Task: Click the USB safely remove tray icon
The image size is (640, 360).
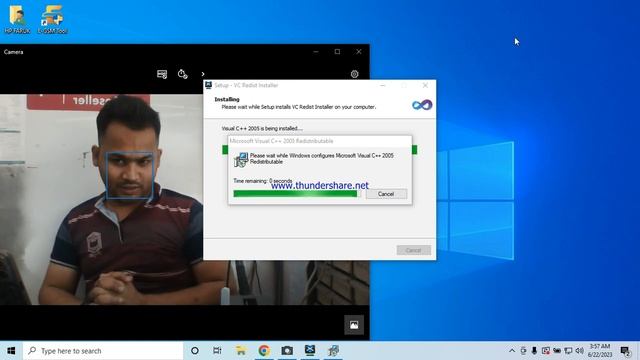Action: pyautogui.click(x=523, y=351)
